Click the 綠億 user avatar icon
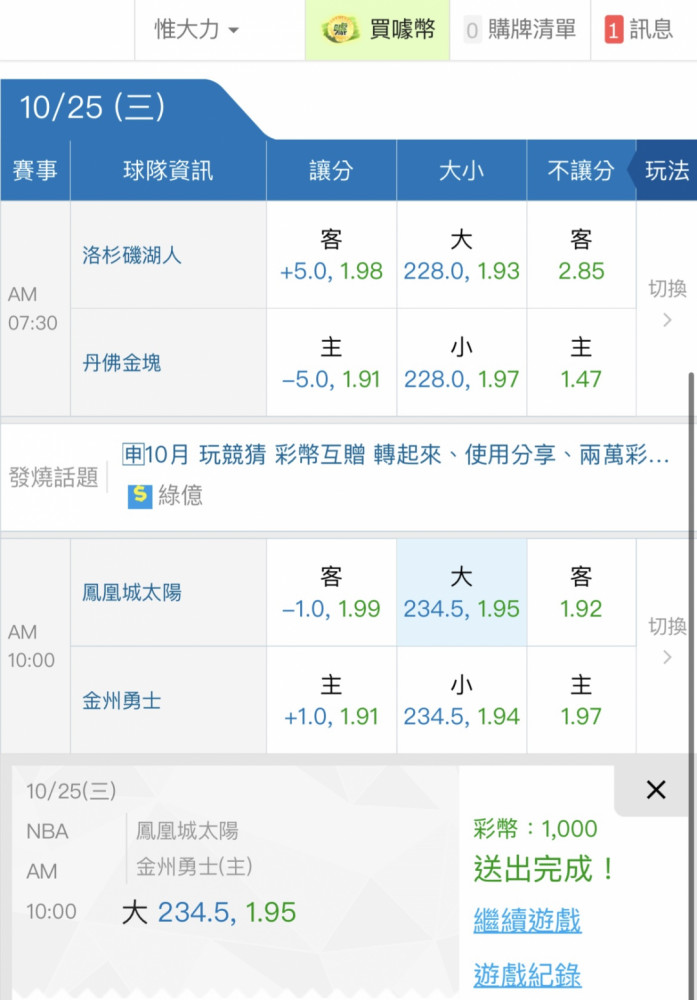The height and width of the screenshot is (1000, 697). point(140,495)
